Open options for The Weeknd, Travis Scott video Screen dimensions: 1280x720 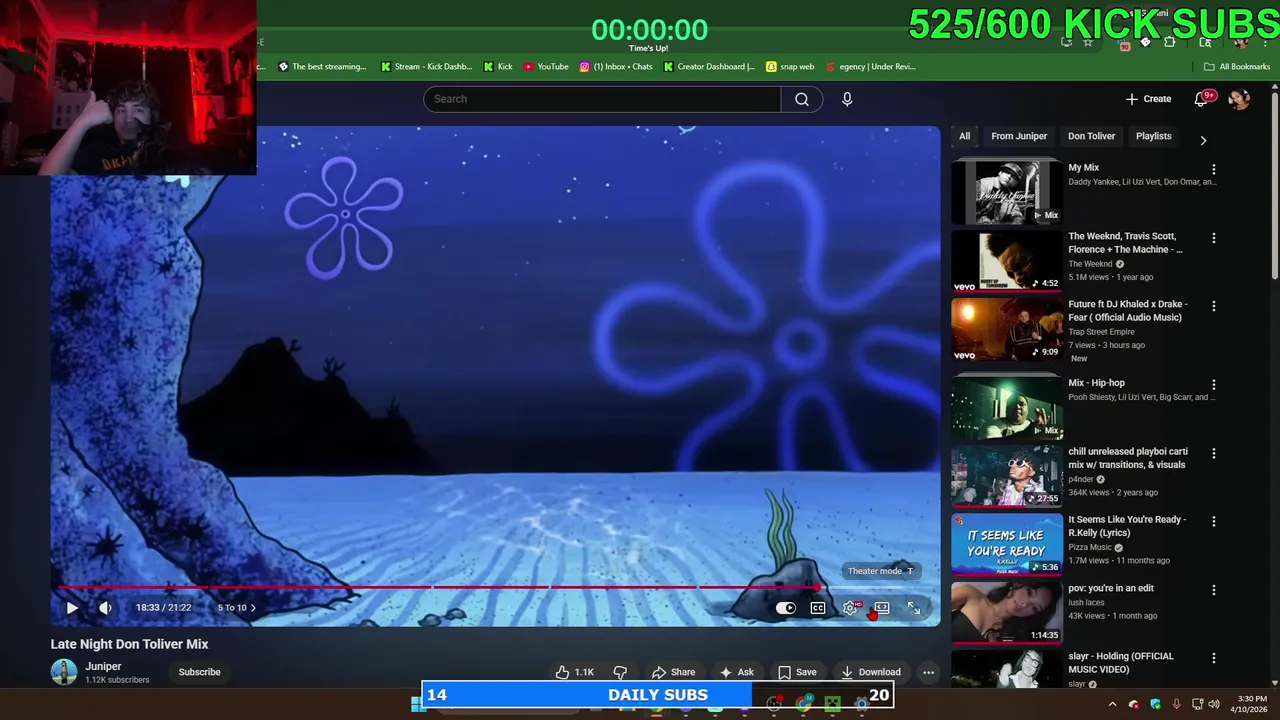pos(1214,238)
